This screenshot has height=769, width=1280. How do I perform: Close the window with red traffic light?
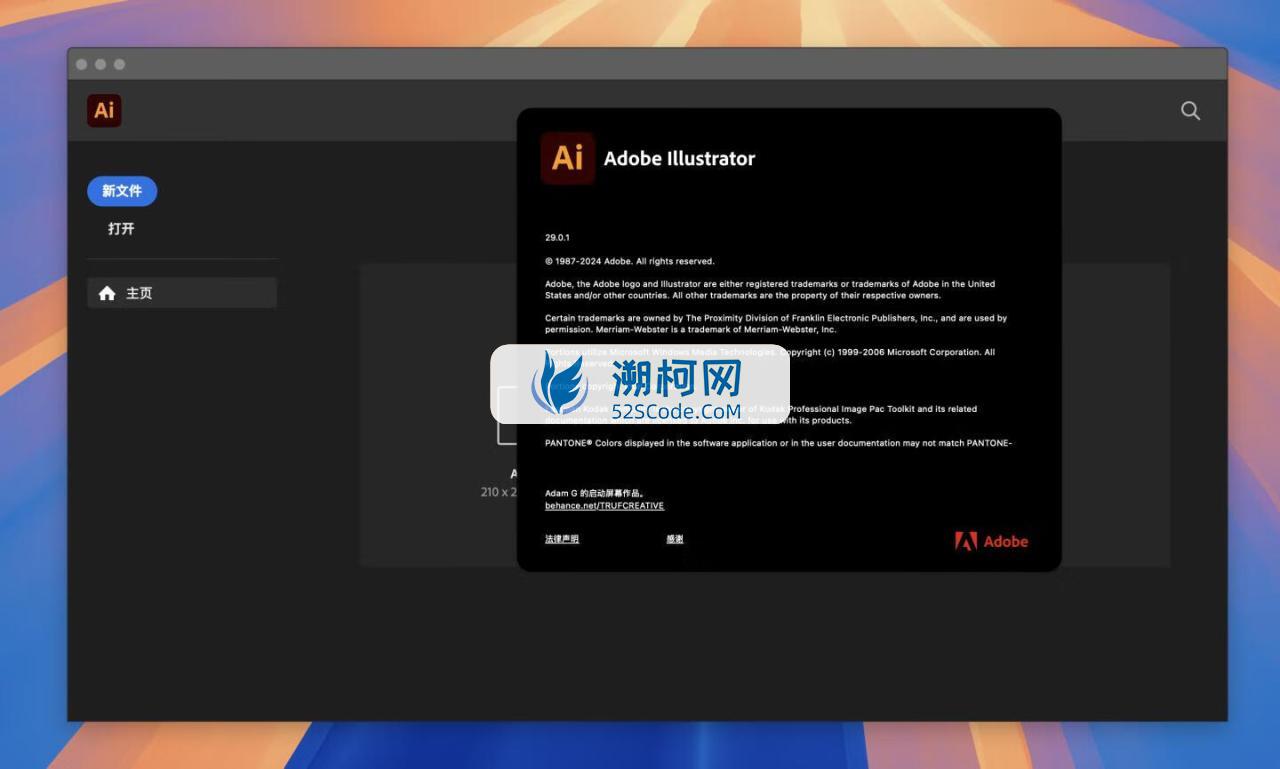tap(82, 64)
